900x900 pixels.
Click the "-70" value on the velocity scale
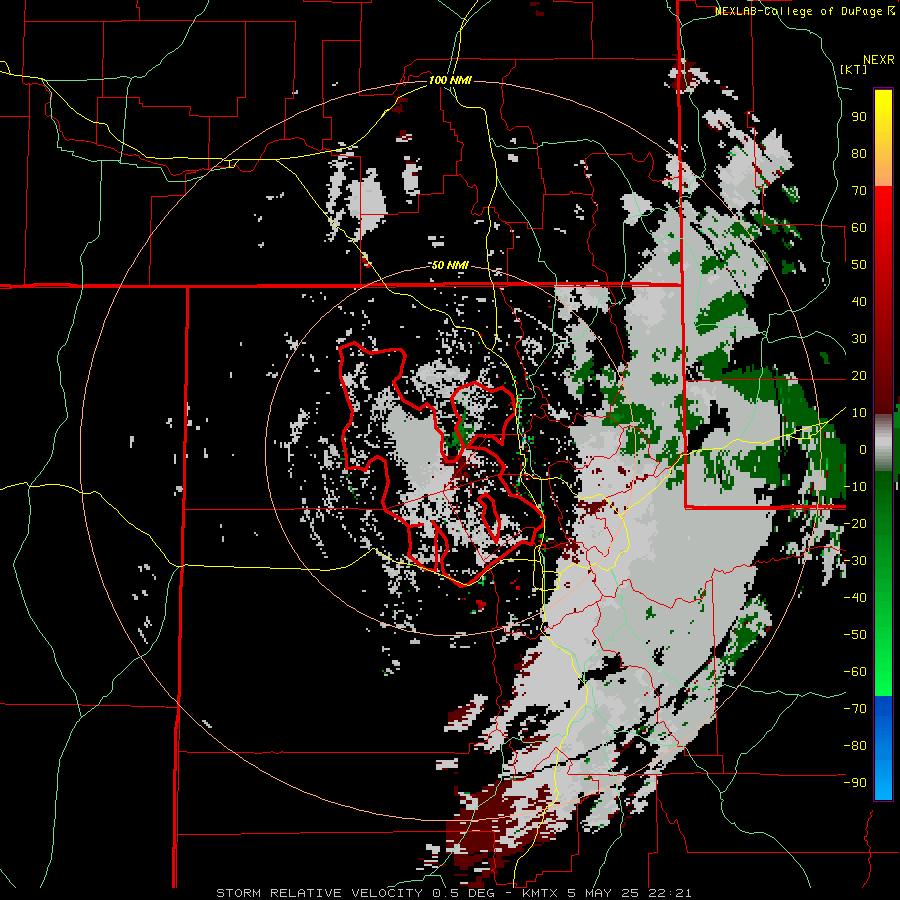click(855, 709)
